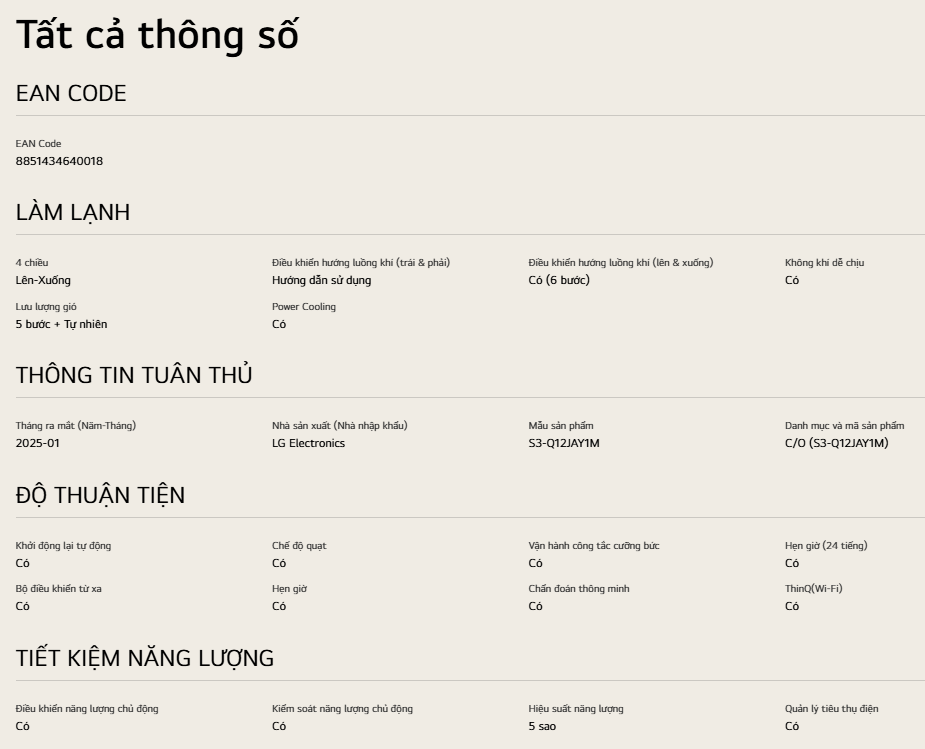Click the ThinQ(Wi-Fi) label
925x749 pixels.
813,589
